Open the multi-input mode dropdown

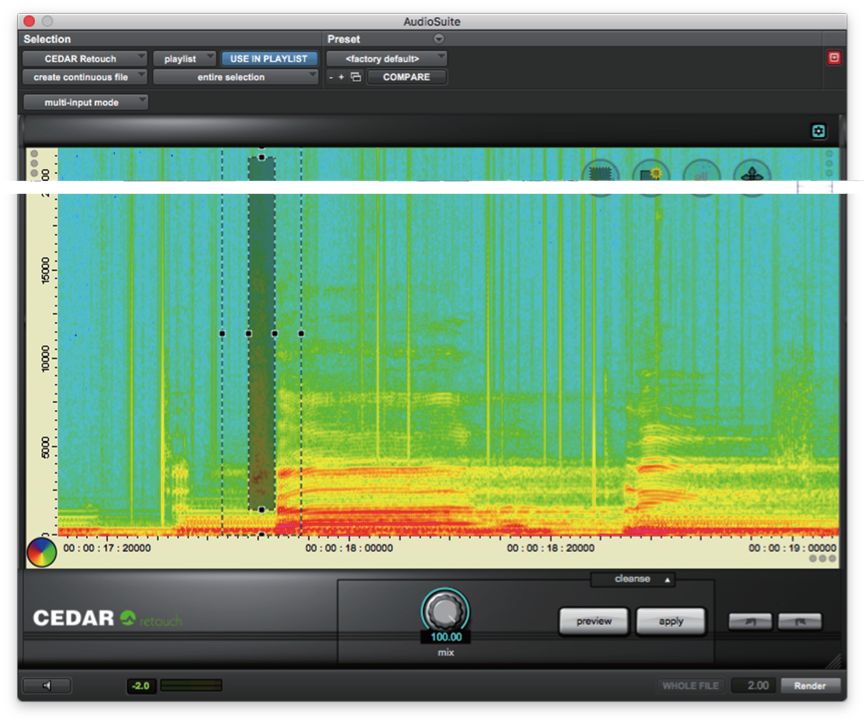[86, 102]
